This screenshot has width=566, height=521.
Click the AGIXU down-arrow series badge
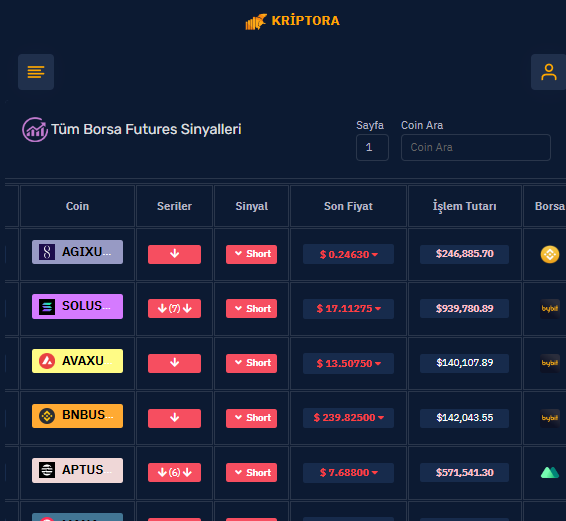(x=174, y=254)
